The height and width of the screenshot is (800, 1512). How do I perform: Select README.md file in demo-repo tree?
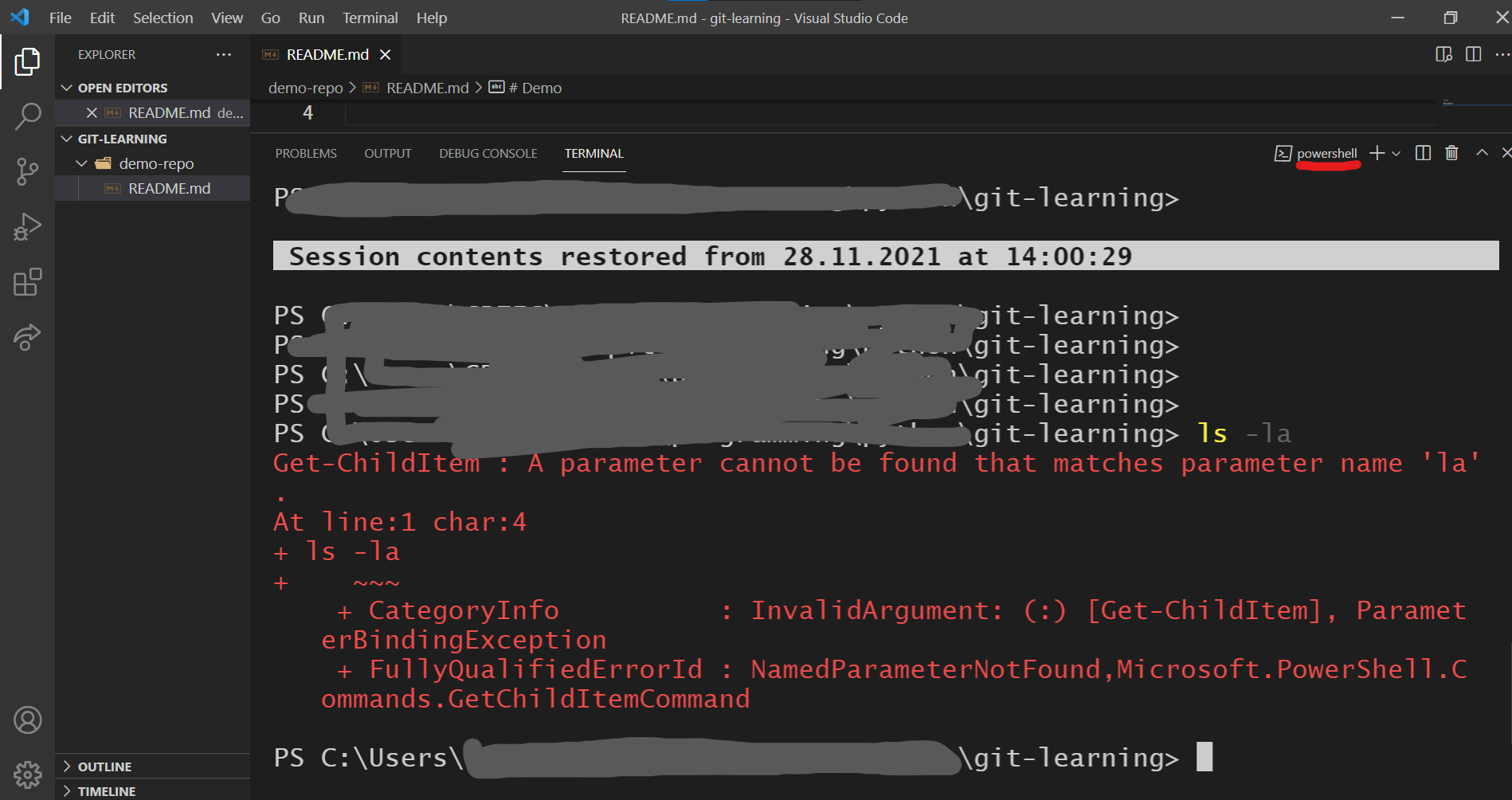[152, 188]
